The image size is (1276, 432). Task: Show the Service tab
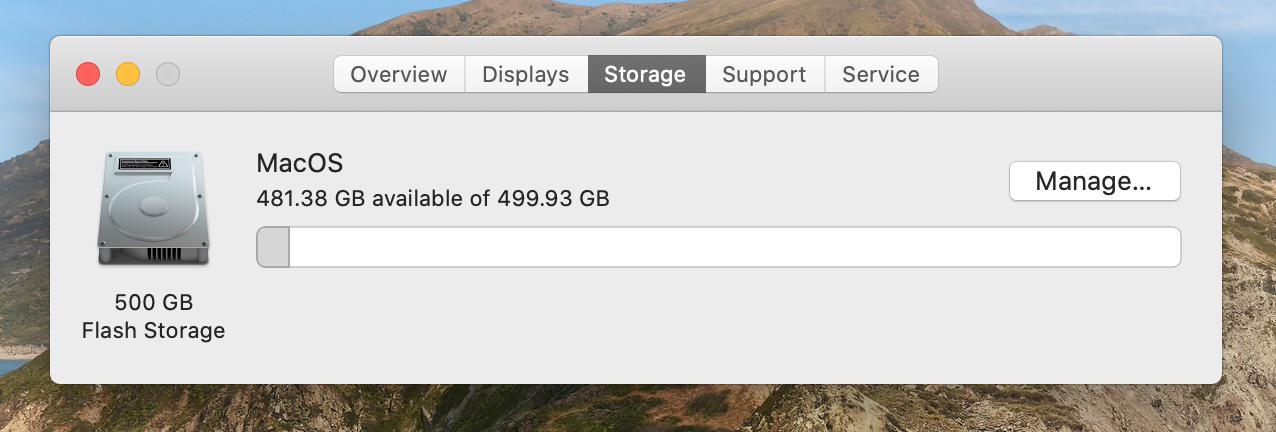tap(880, 74)
